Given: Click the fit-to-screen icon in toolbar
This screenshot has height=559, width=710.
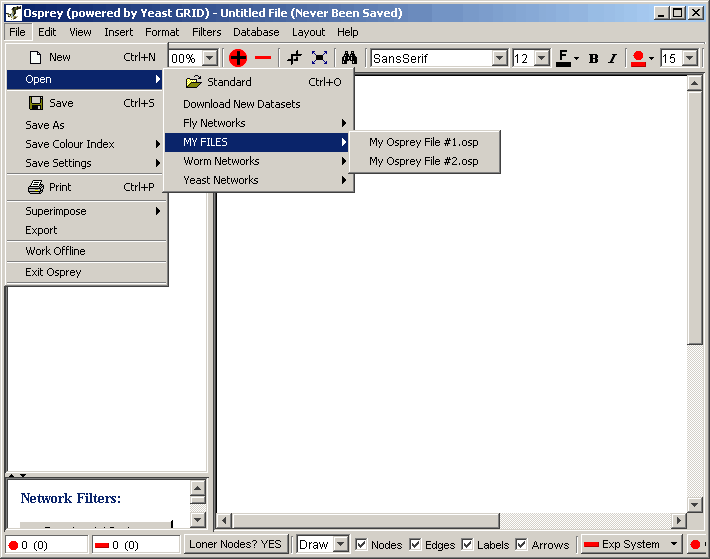Looking at the screenshot, I should click(x=319, y=58).
